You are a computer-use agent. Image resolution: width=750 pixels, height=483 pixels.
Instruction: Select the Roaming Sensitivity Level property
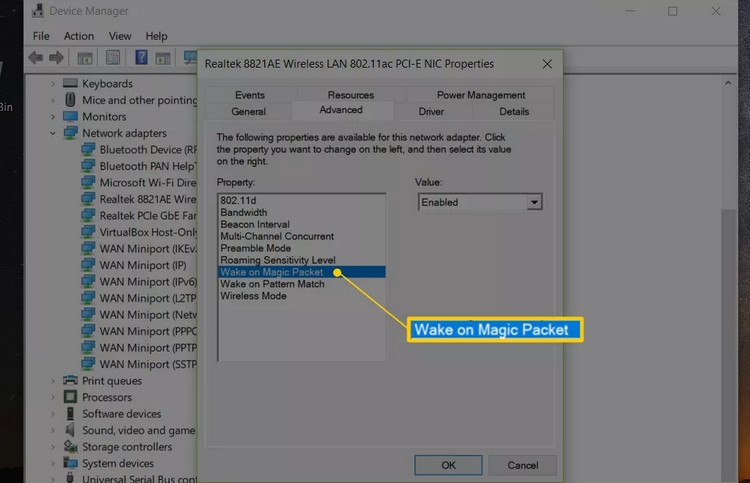(x=302, y=260)
